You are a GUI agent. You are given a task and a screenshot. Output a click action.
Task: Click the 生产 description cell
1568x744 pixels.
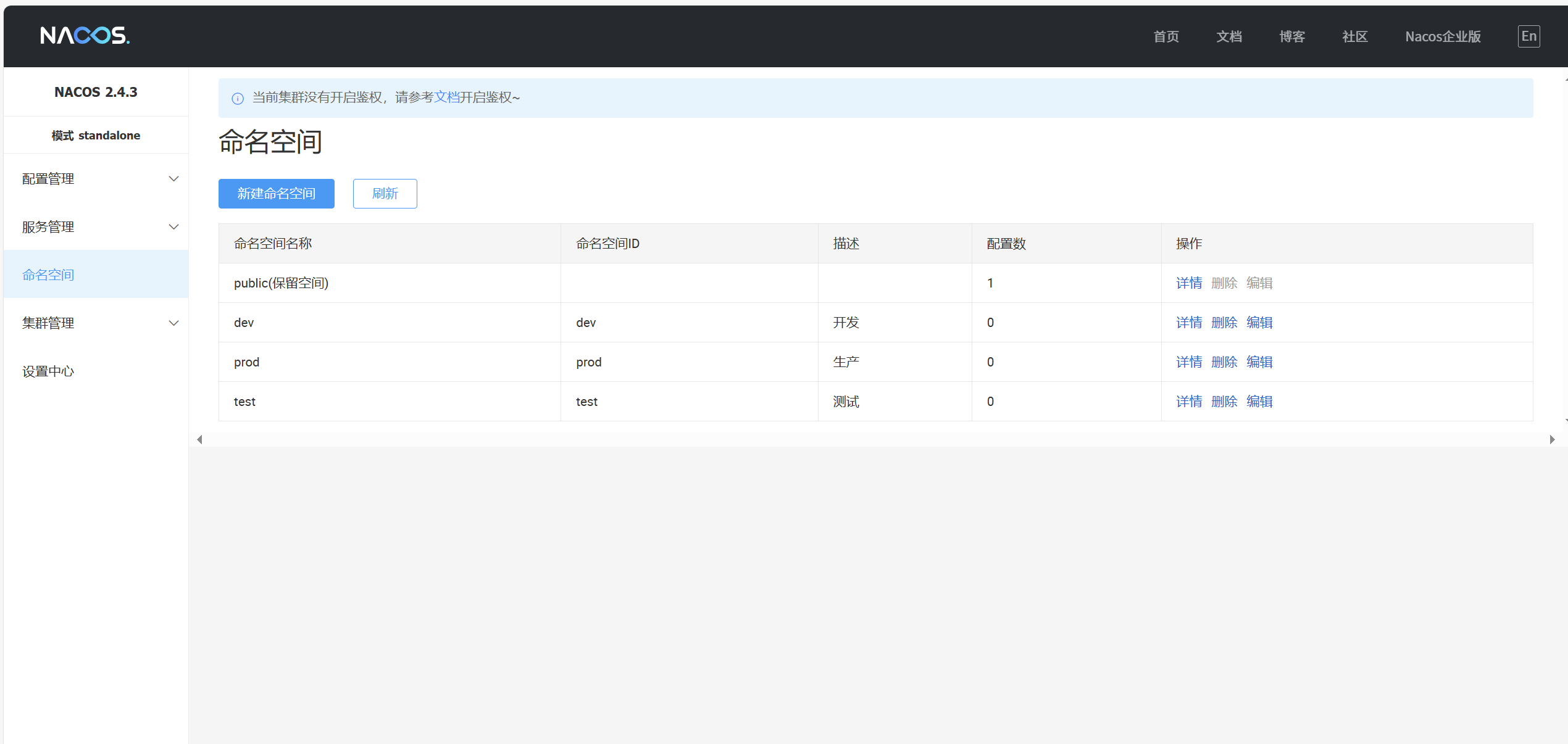[x=895, y=362]
